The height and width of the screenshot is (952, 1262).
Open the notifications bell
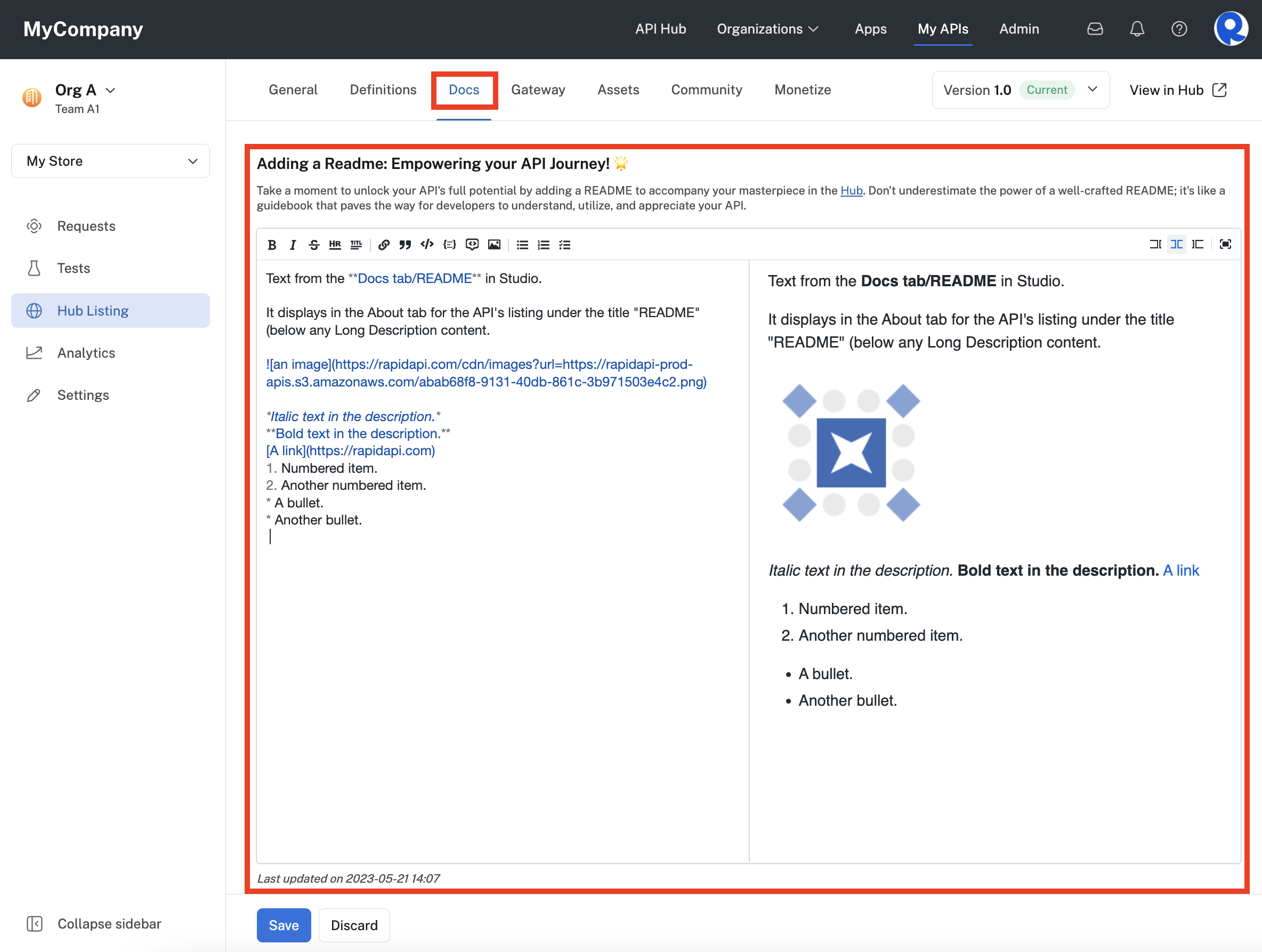pos(1136,29)
